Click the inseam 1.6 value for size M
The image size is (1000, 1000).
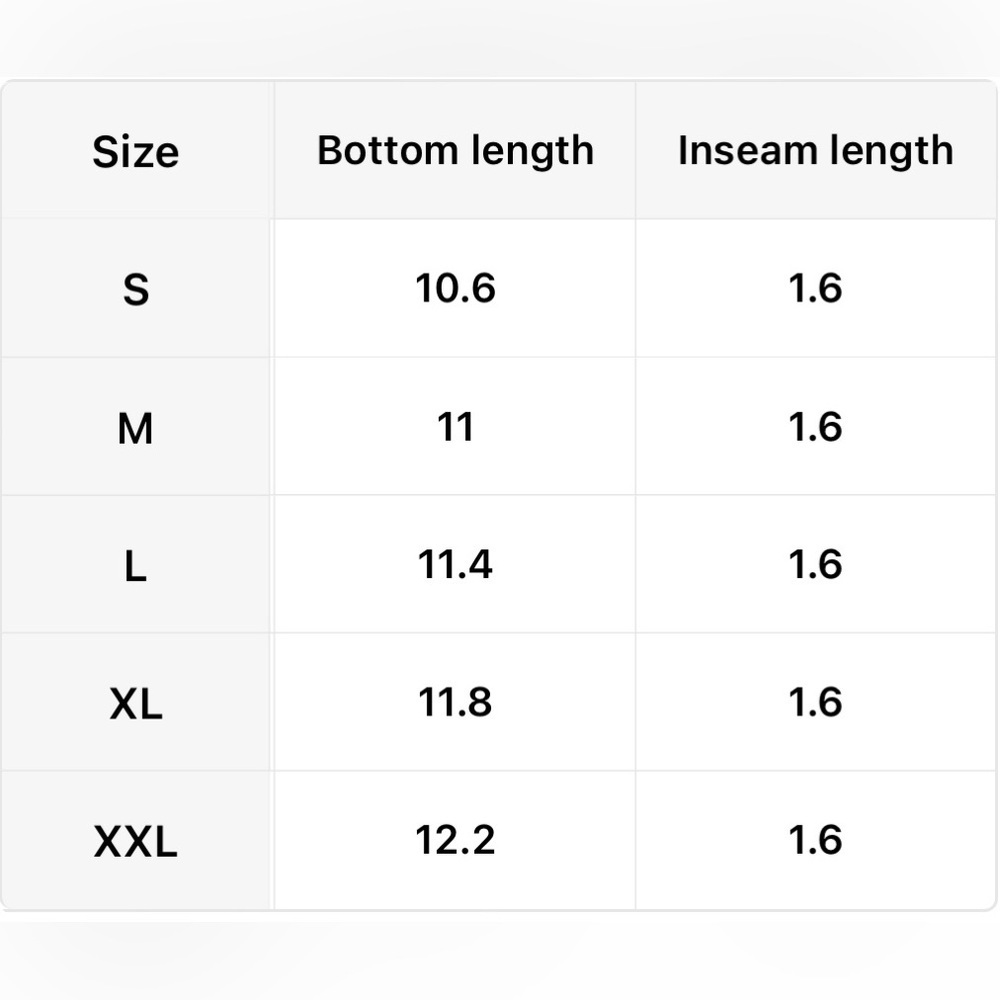(816, 426)
